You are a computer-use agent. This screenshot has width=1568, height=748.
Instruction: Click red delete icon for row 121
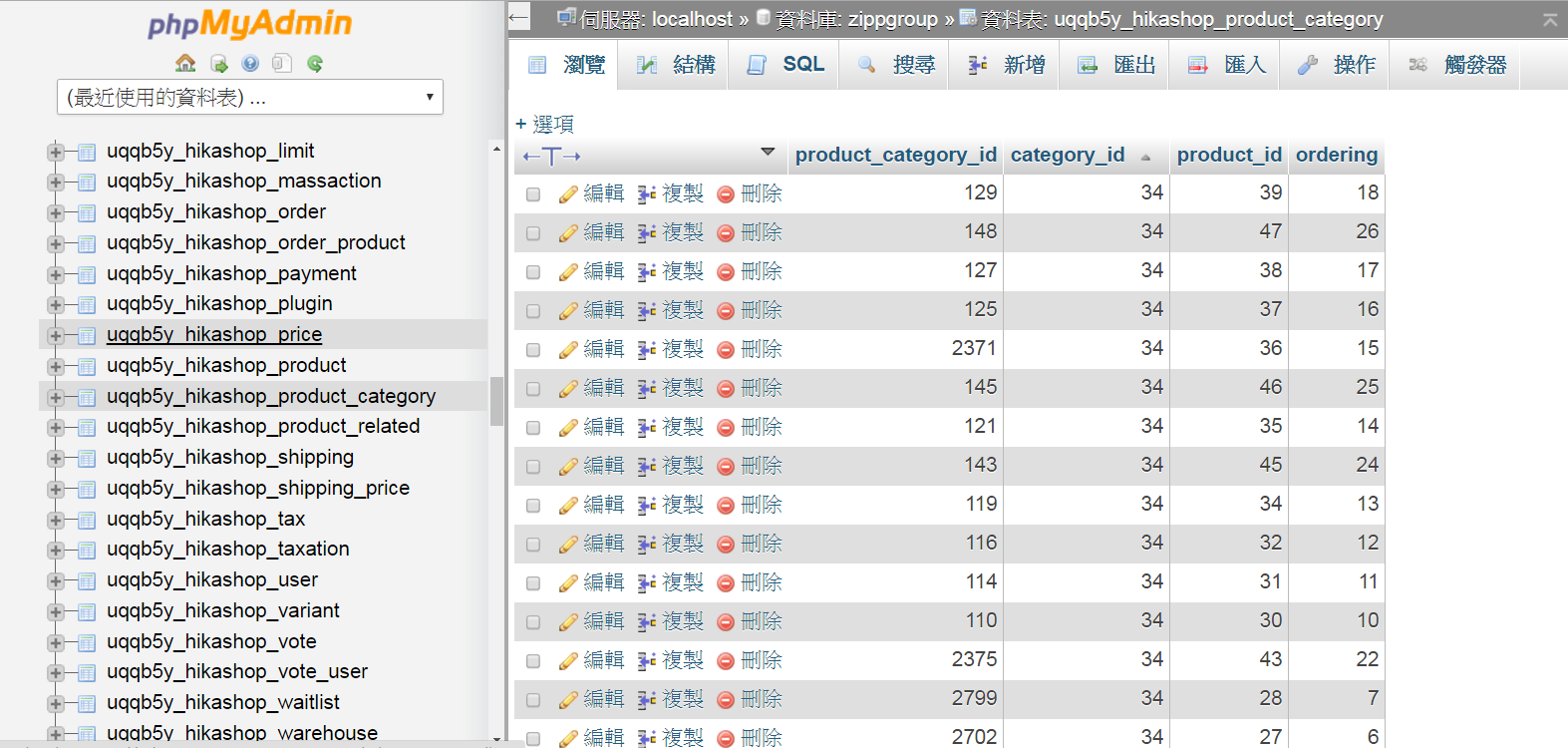tap(726, 428)
